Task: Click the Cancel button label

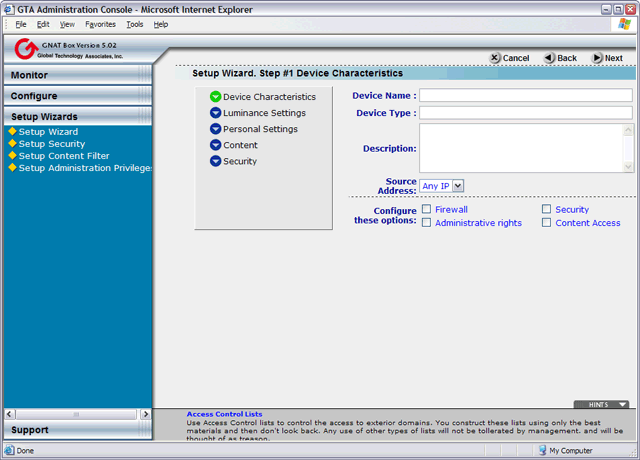Action: tap(516, 58)
